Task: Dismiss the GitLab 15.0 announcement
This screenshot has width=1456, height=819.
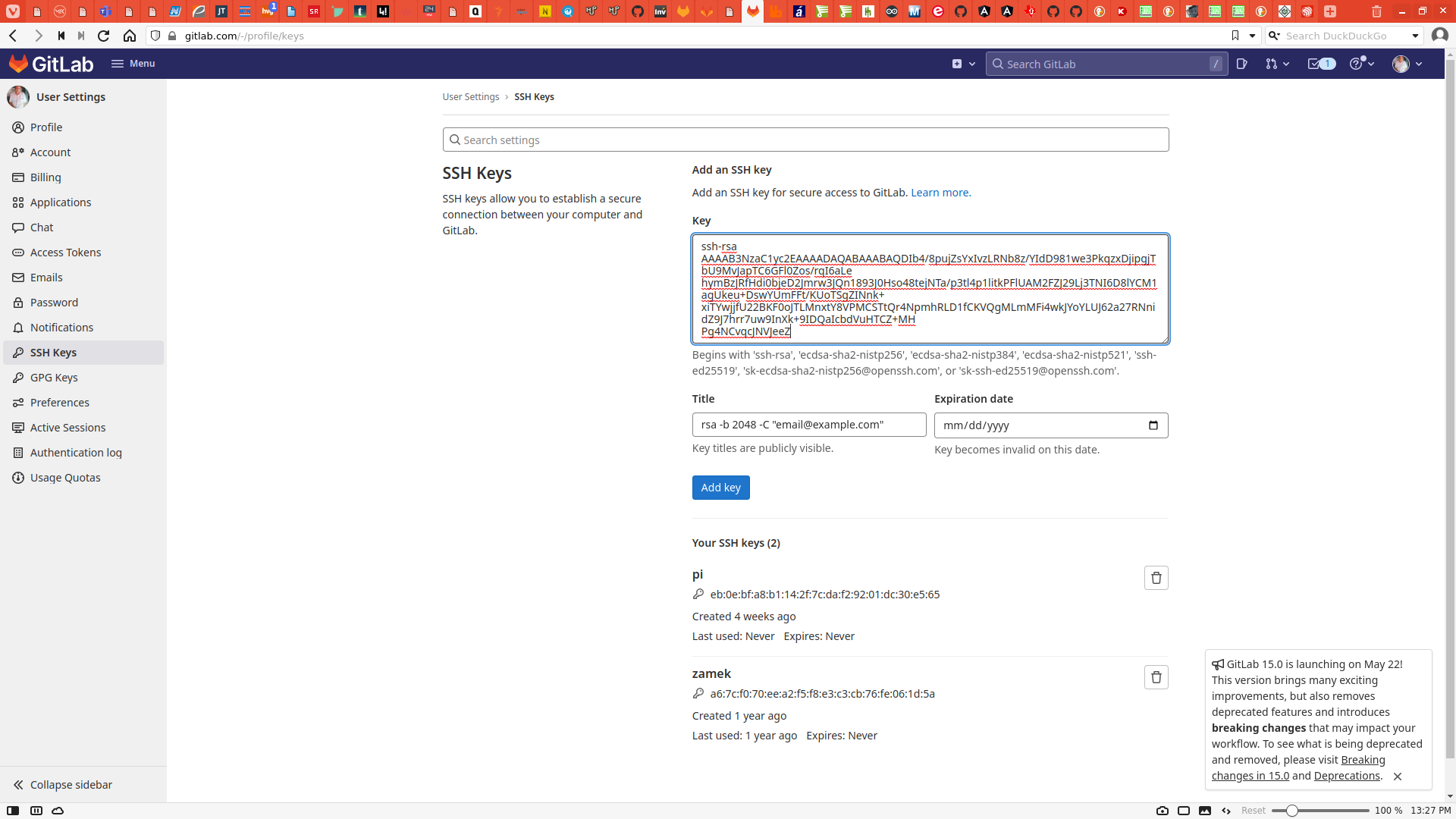Action: [x=1397, y=777]
